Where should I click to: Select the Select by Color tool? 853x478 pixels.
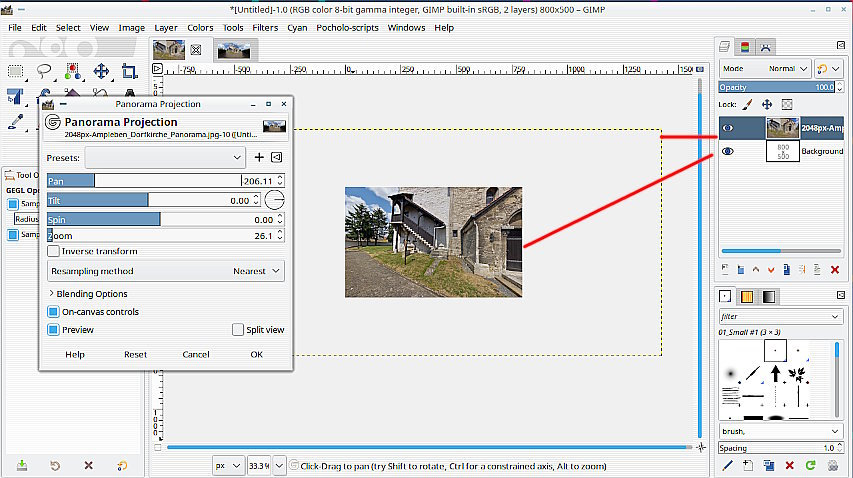tap(72, 71)
